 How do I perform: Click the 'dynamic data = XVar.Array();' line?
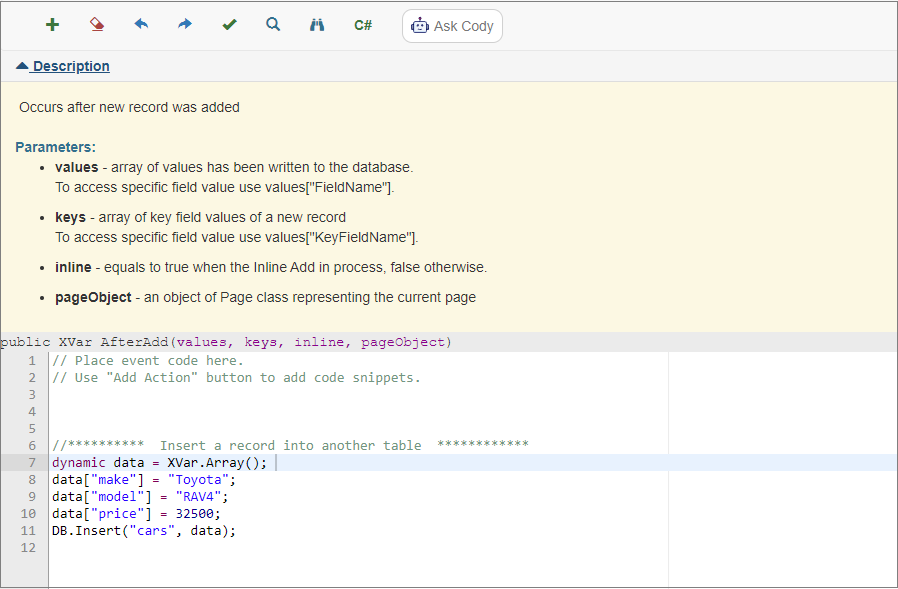pos(159,462)
